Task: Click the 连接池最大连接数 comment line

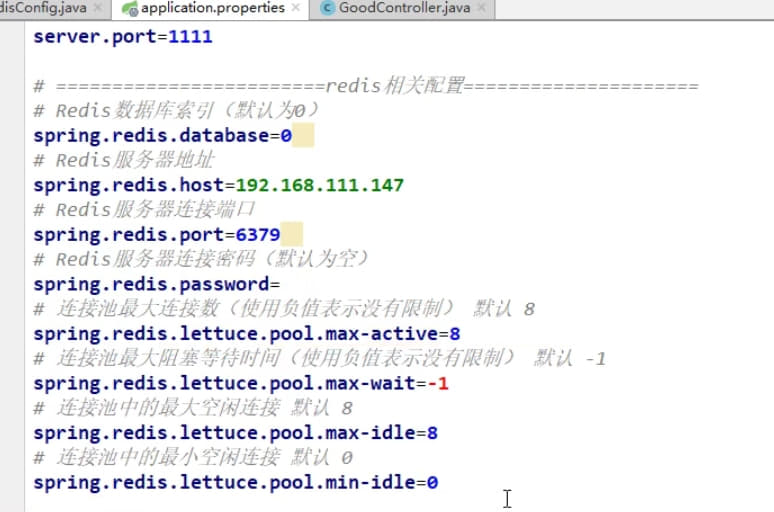Action: (x=284, y=309)
